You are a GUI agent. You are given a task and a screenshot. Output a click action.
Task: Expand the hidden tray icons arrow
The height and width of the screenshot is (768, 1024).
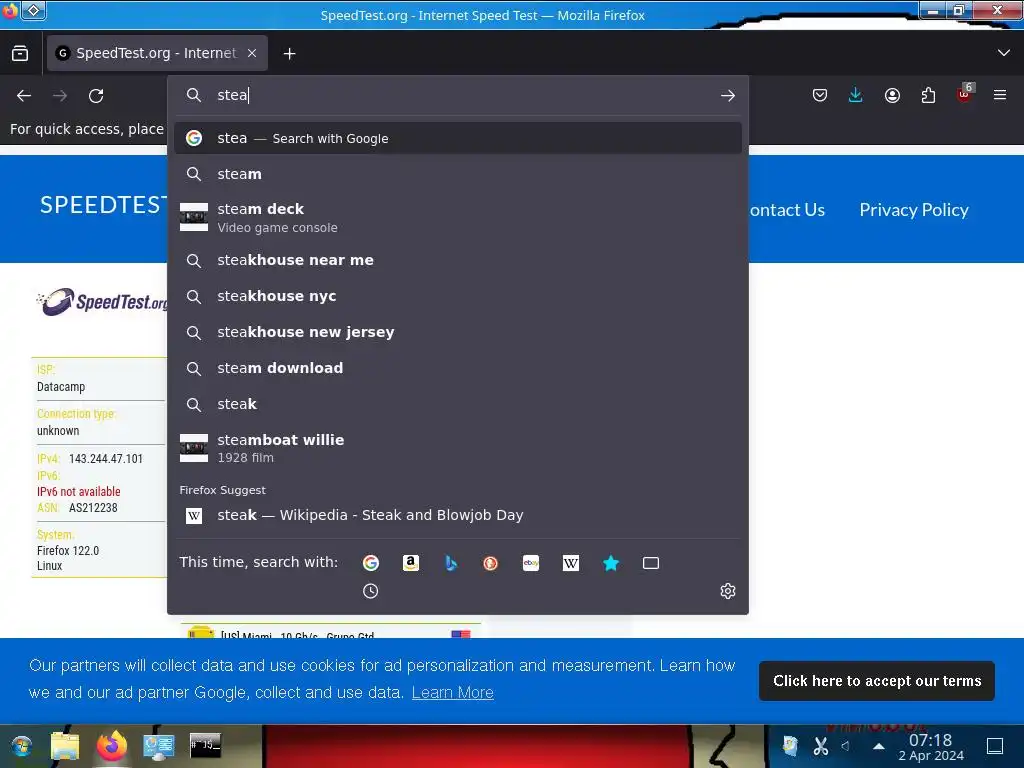click(x=879, y=746)
